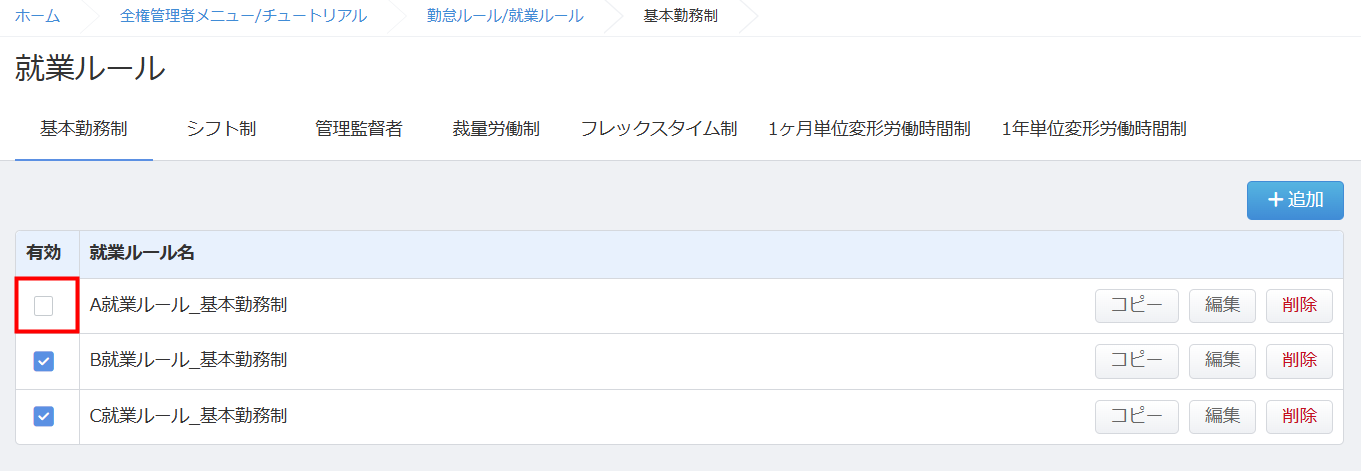Image resolution: width=1361 pixels, height=471 pixels.
Task: Delete the B就業ルール_基本勤務制 rule
Action: 1299,361
